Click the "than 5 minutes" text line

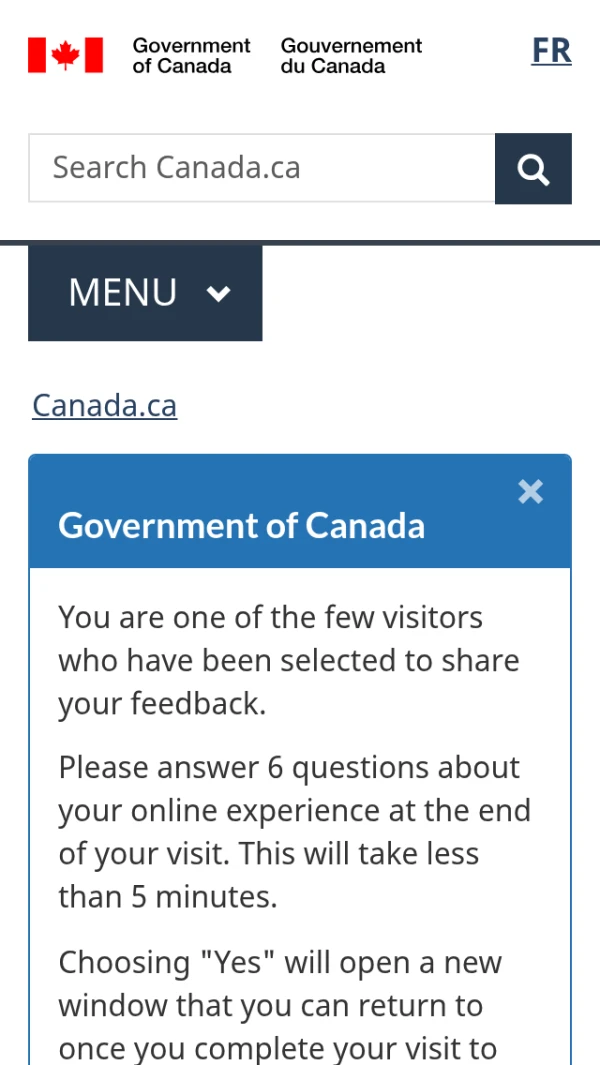(x=167, y=897)
